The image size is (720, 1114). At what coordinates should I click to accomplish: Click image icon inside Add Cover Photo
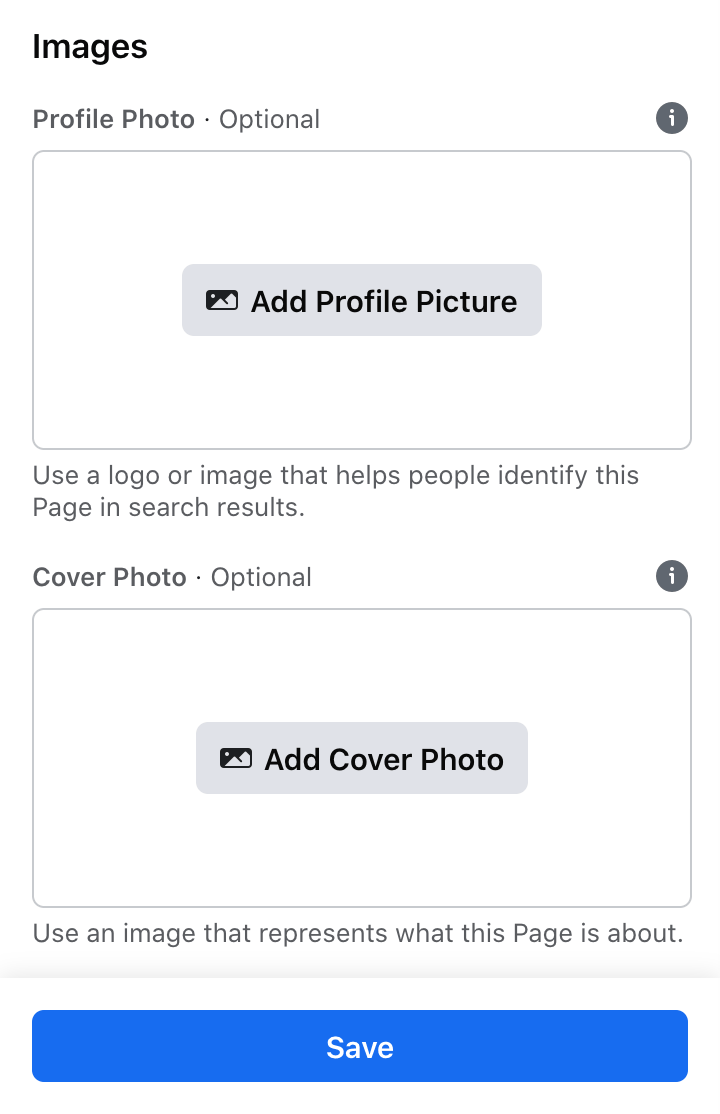236,759
